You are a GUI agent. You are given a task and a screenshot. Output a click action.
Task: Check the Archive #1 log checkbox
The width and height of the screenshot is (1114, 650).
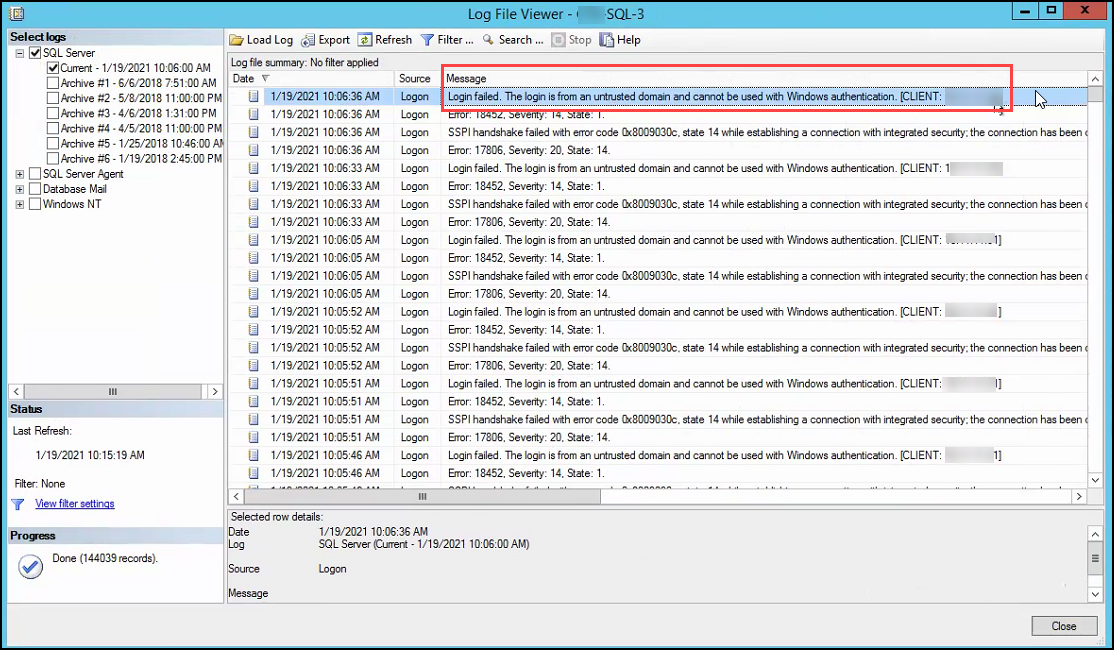(53, 83)
